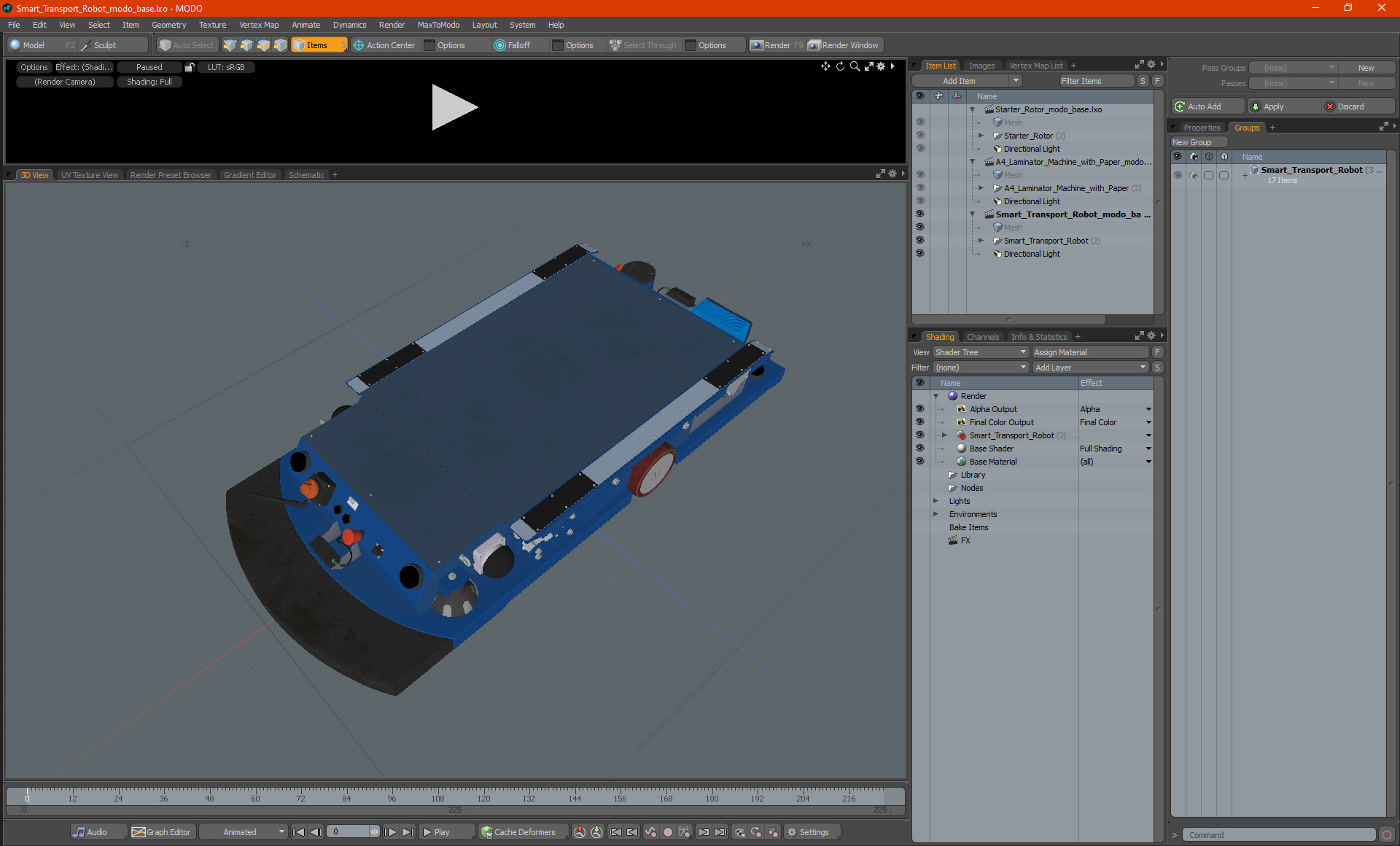This screenshot has height=846, width=1400.
Task: Collapse the Starter_Rotor_modo_base.lxo scene
Action: pyautogui.click(x=973, y=109)
